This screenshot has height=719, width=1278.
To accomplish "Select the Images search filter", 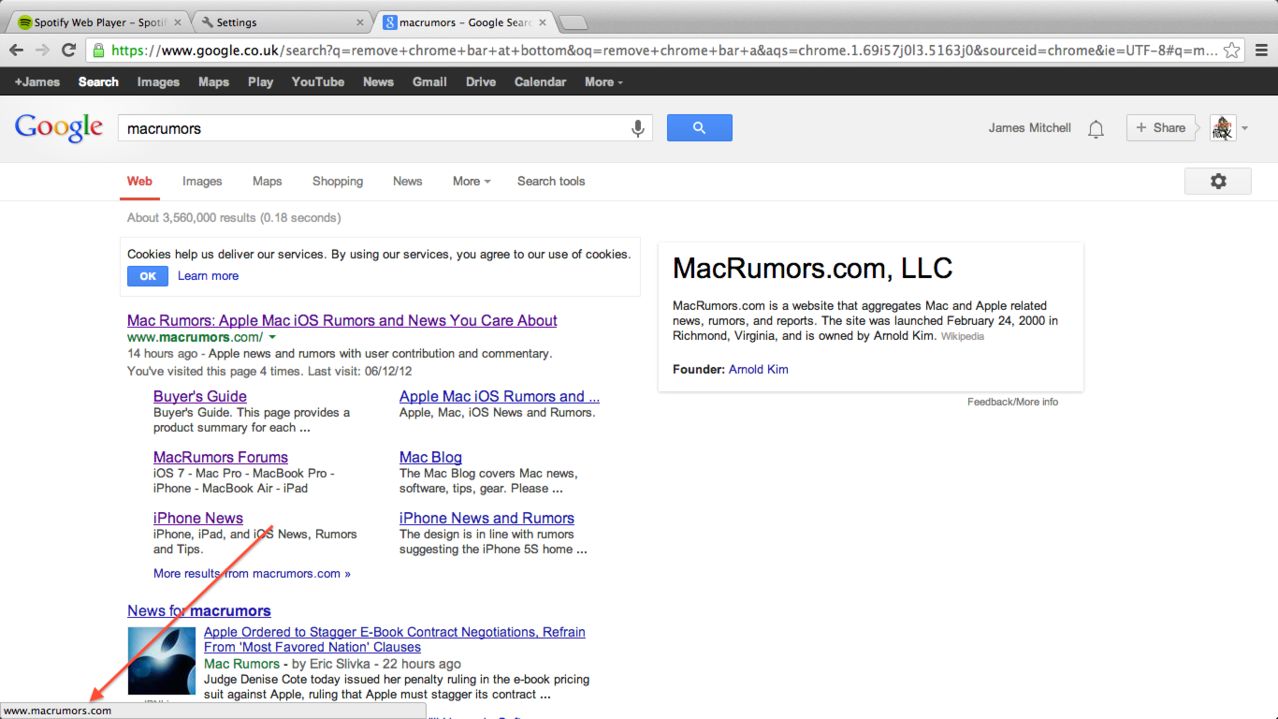I will (x=202, y=181).
